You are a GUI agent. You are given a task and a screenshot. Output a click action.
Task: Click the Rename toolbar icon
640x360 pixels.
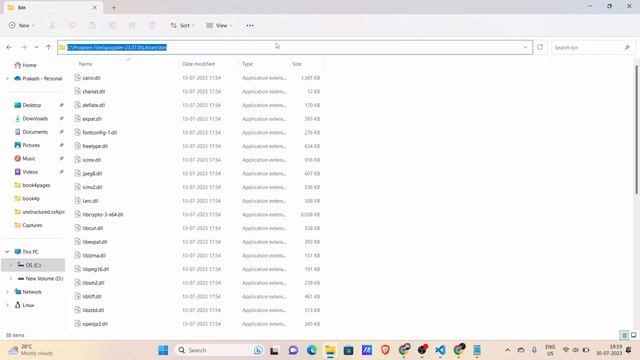click(112, 25)
